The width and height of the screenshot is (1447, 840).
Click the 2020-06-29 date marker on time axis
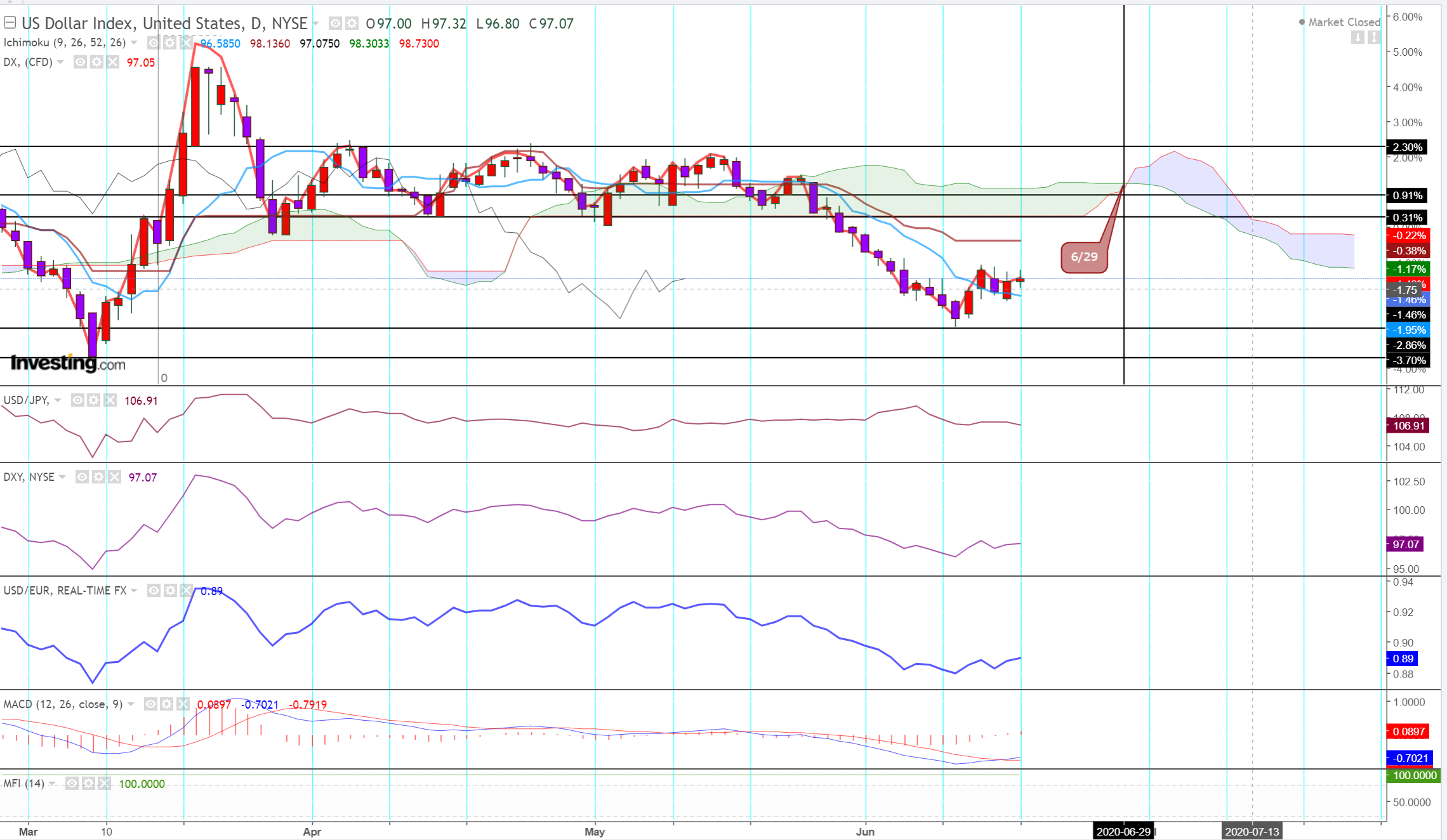(1123, 832)
